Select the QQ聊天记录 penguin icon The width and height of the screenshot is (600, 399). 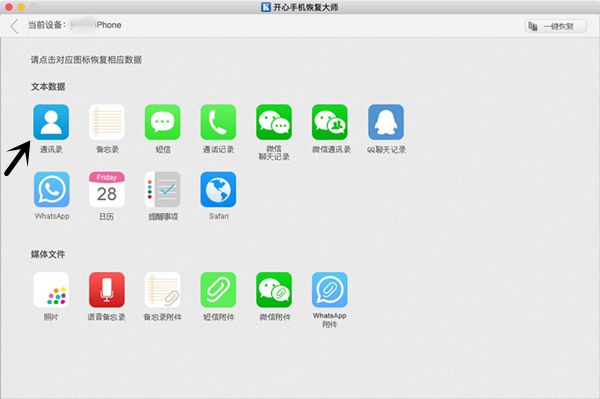coord(386,122)
